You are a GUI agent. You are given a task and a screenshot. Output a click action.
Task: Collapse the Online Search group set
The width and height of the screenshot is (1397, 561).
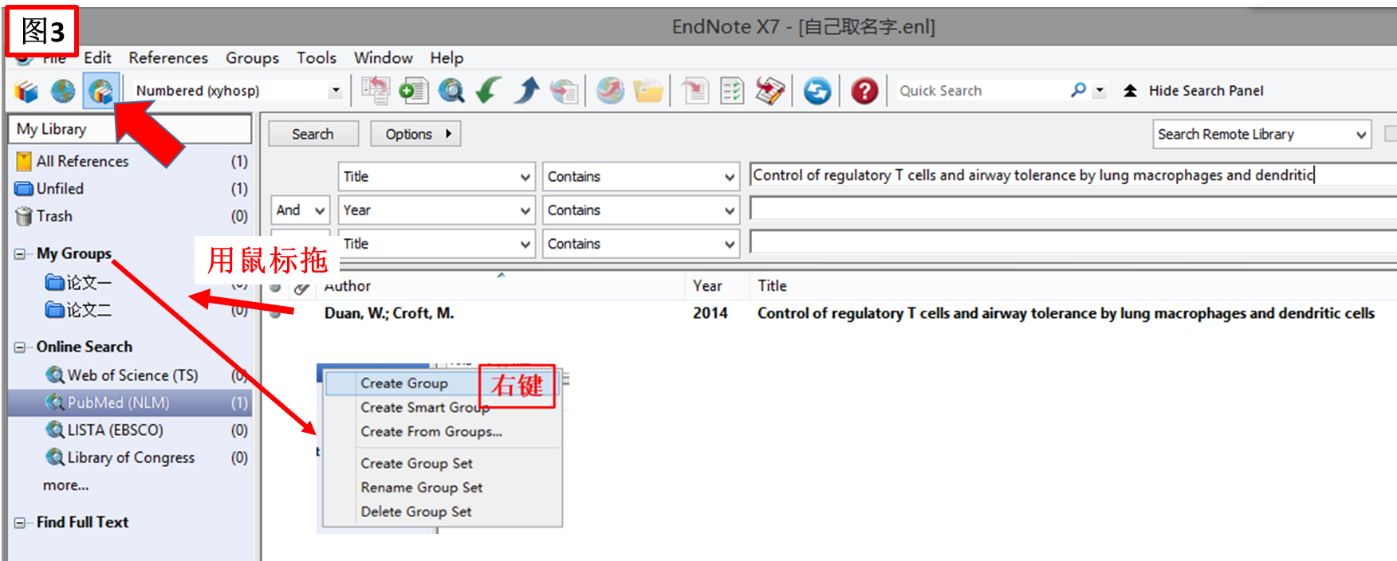click(20, 347)
